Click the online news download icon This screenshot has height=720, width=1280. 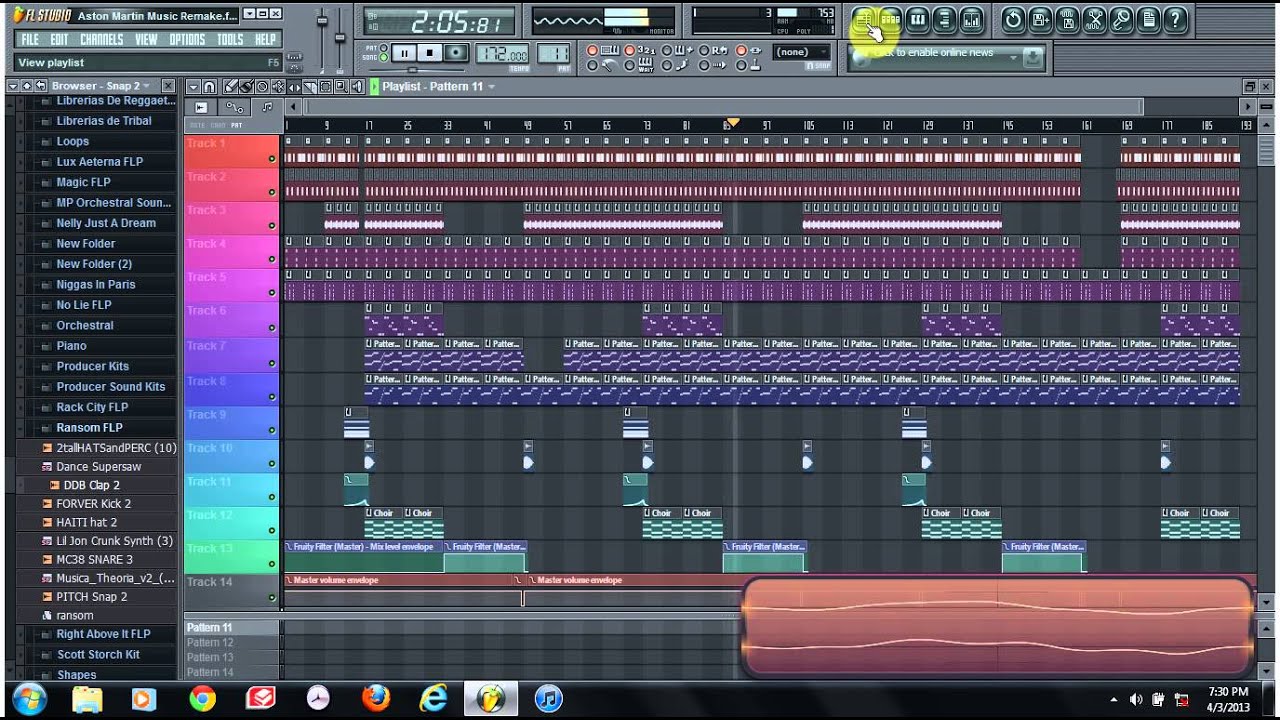click(1033, 58)
